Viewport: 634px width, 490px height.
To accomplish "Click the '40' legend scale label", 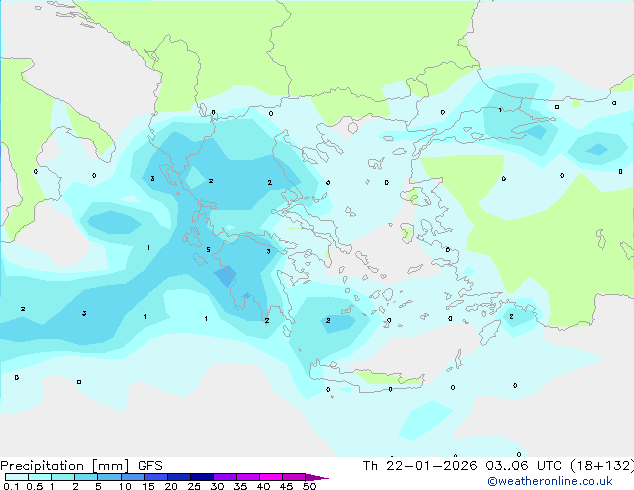I will (x=263, y=486).
